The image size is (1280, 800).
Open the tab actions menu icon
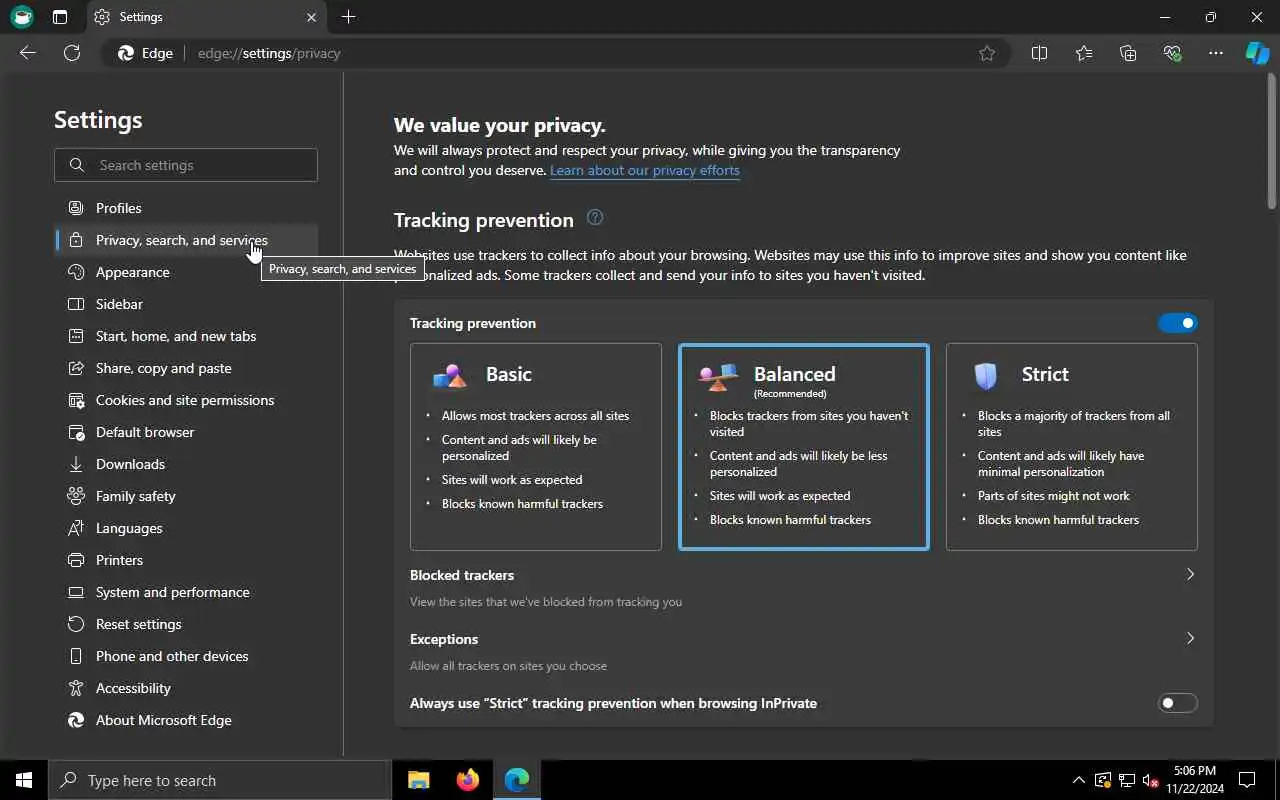coord(60,17)
